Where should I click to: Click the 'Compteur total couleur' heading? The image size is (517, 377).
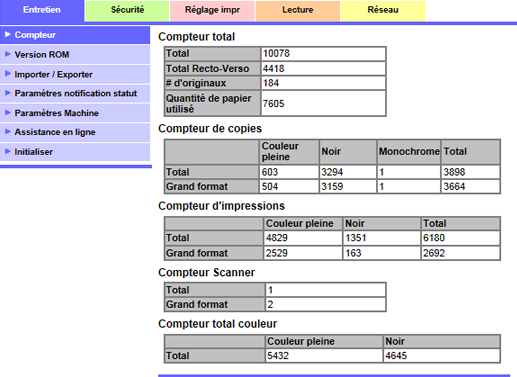pos(217,324)
